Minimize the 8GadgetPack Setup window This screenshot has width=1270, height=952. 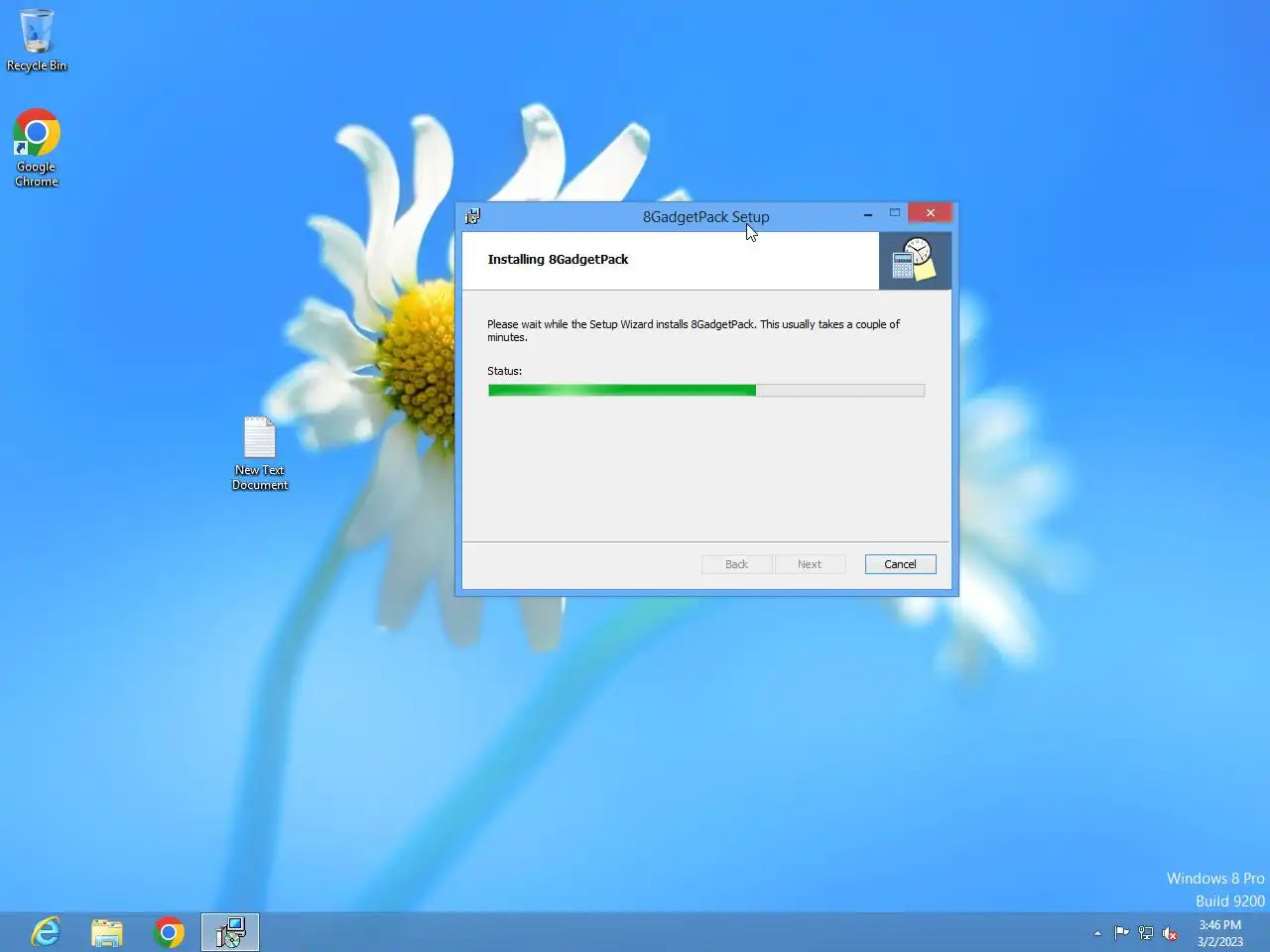click(x=868, y=213)
